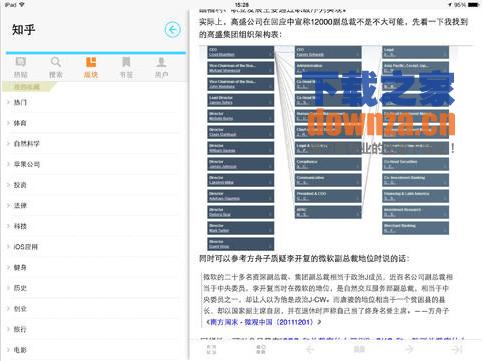The height and width of the screenshot is (361, 483).
Task: Tap the right arrow in bottom toolbar
Action: (409, 349)
